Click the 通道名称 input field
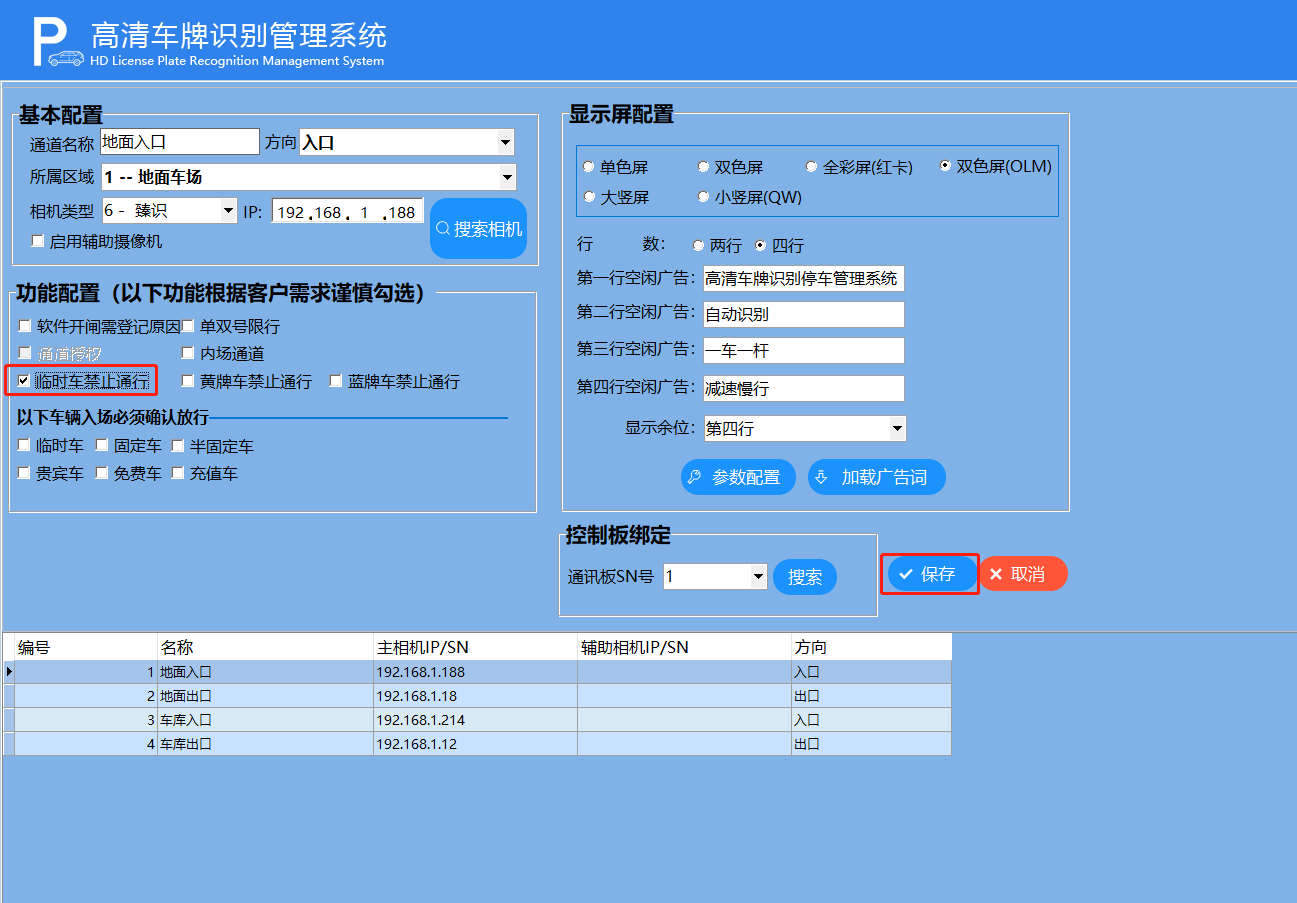 (x=180, y=142)
